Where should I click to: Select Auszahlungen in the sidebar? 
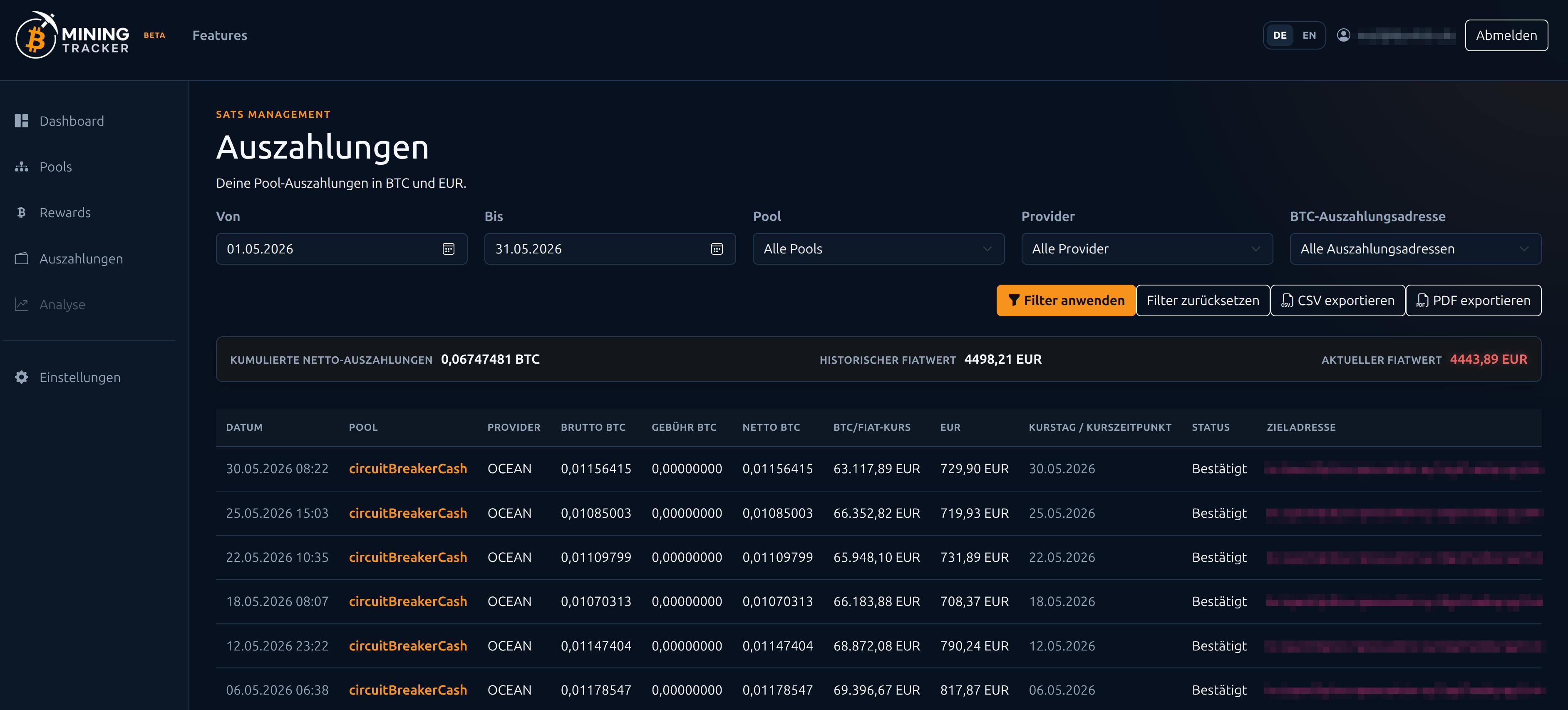click(81, 258)
